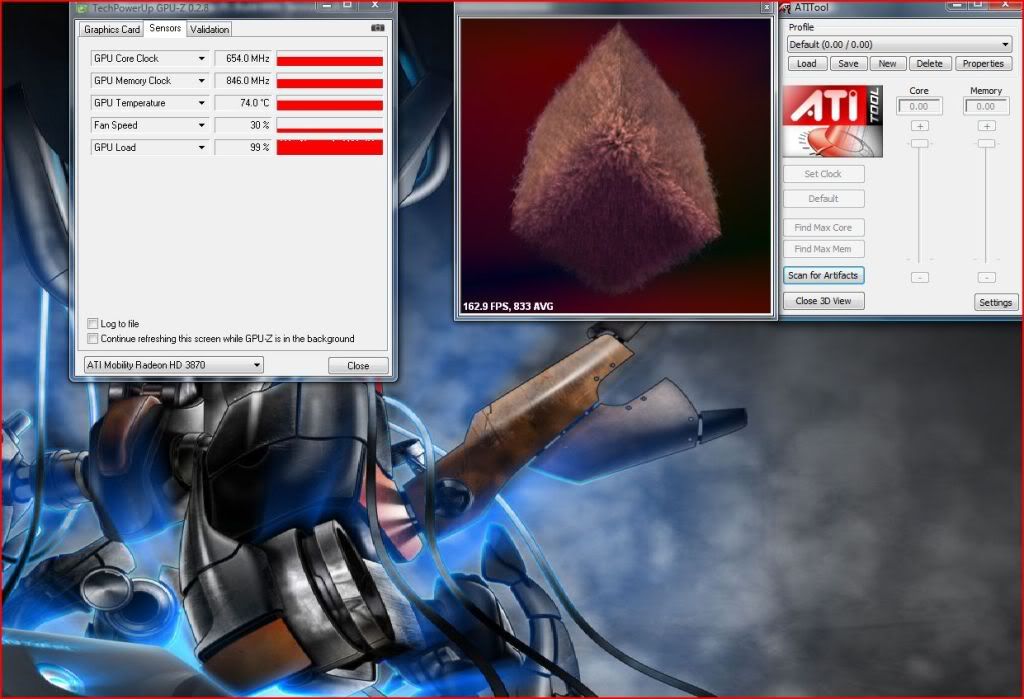Open the GPU Core Clock sensor dropdown
Viewport: 1024px width, 699px height.
[x=202, y=59]
